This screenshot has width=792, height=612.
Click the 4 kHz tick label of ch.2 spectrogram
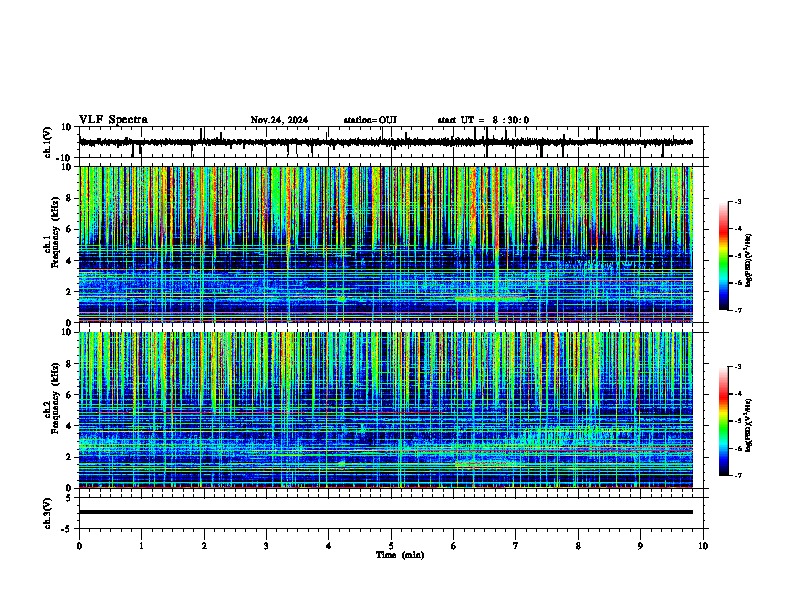click(71, 426)
